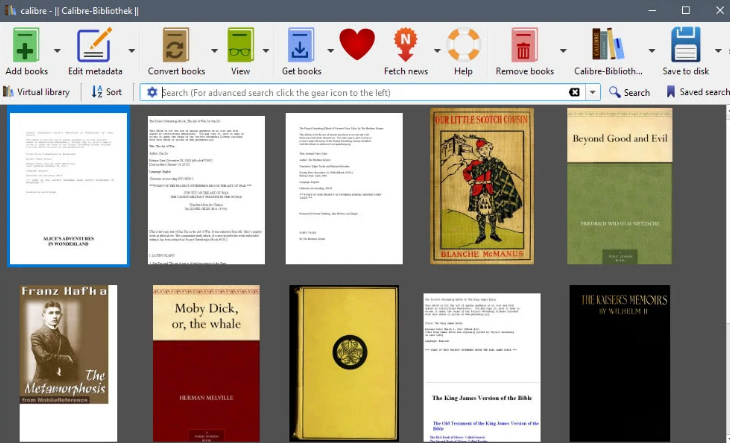Select the King James Version Bible cover
Screen dimensions: 730x443
click(x=482, y=368)
